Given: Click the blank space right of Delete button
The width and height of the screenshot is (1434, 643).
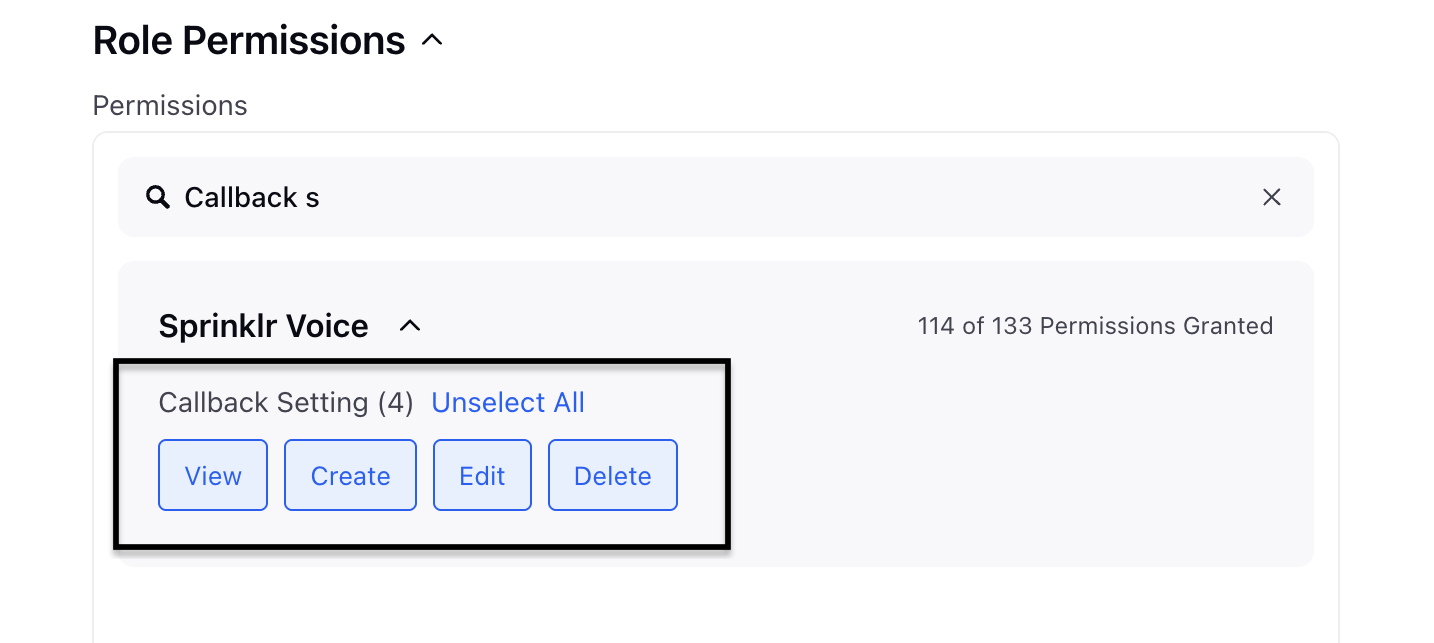Looking at the screenshot, I should click(990, 475).
